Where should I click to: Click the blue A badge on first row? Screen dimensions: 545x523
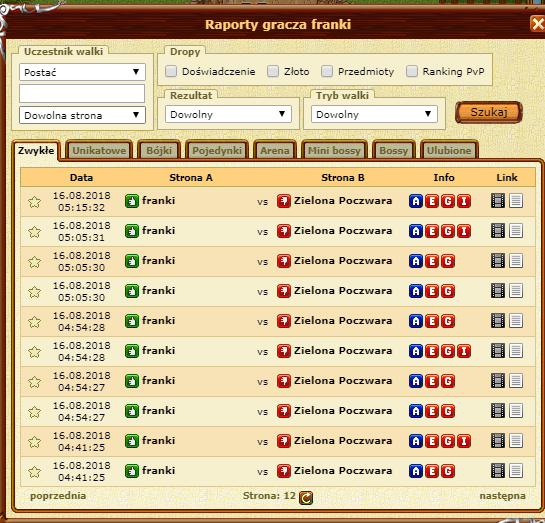click(x=416, y=201)
